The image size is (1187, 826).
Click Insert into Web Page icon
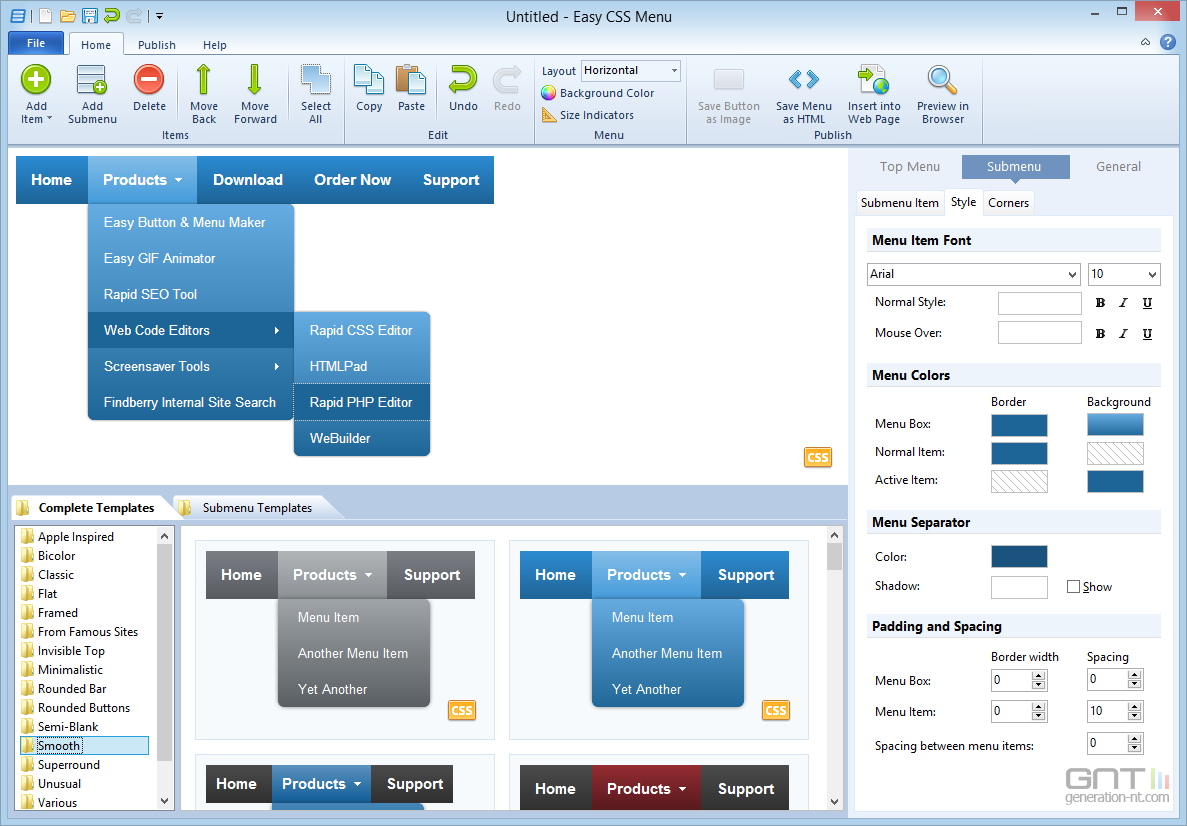pyautogui.click(x=873, y=81)
